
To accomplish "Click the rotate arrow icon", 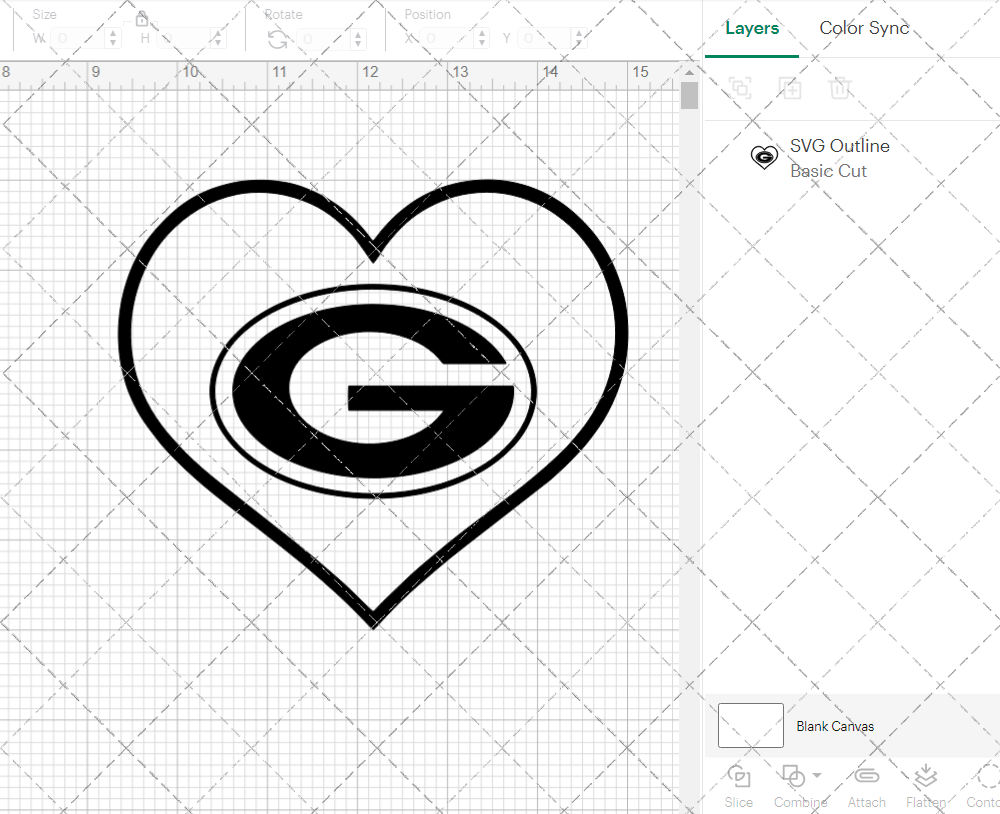I will pos(277,40).
